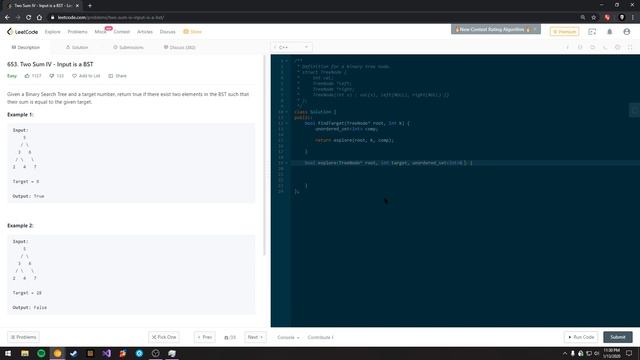Click the Share button
Image resolution: width=640 pixels, height=360 pixels.
(117, 76)
